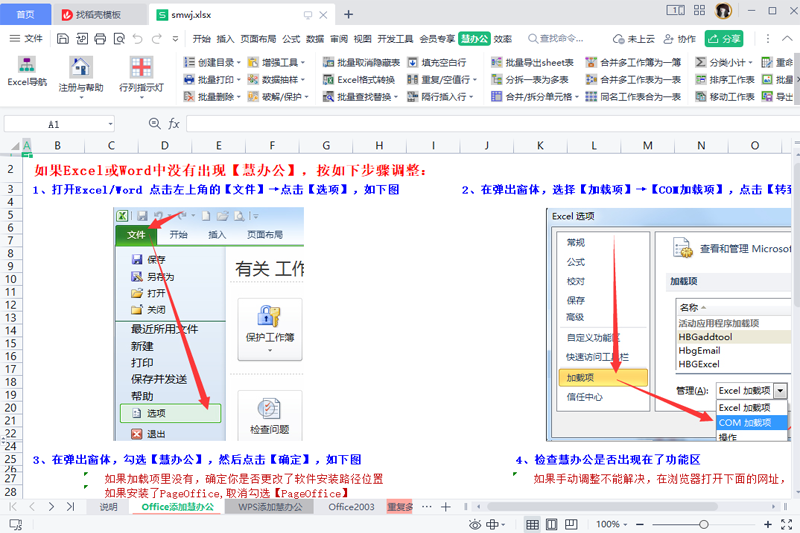This screenshot has width=800, height=533.
Task: Undo the last action
Action: [138, 38]
